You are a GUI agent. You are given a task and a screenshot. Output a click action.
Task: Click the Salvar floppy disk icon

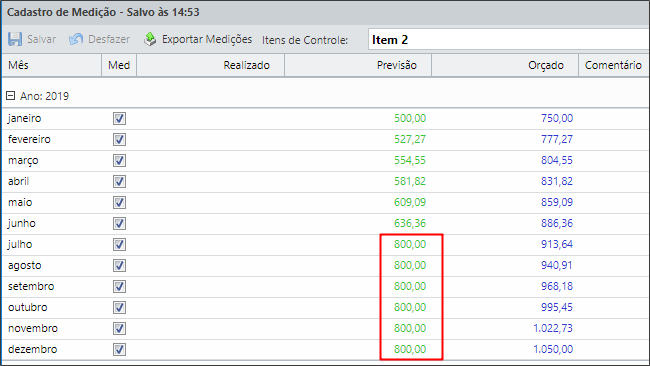pyautogui.click(x=15, y=39)
